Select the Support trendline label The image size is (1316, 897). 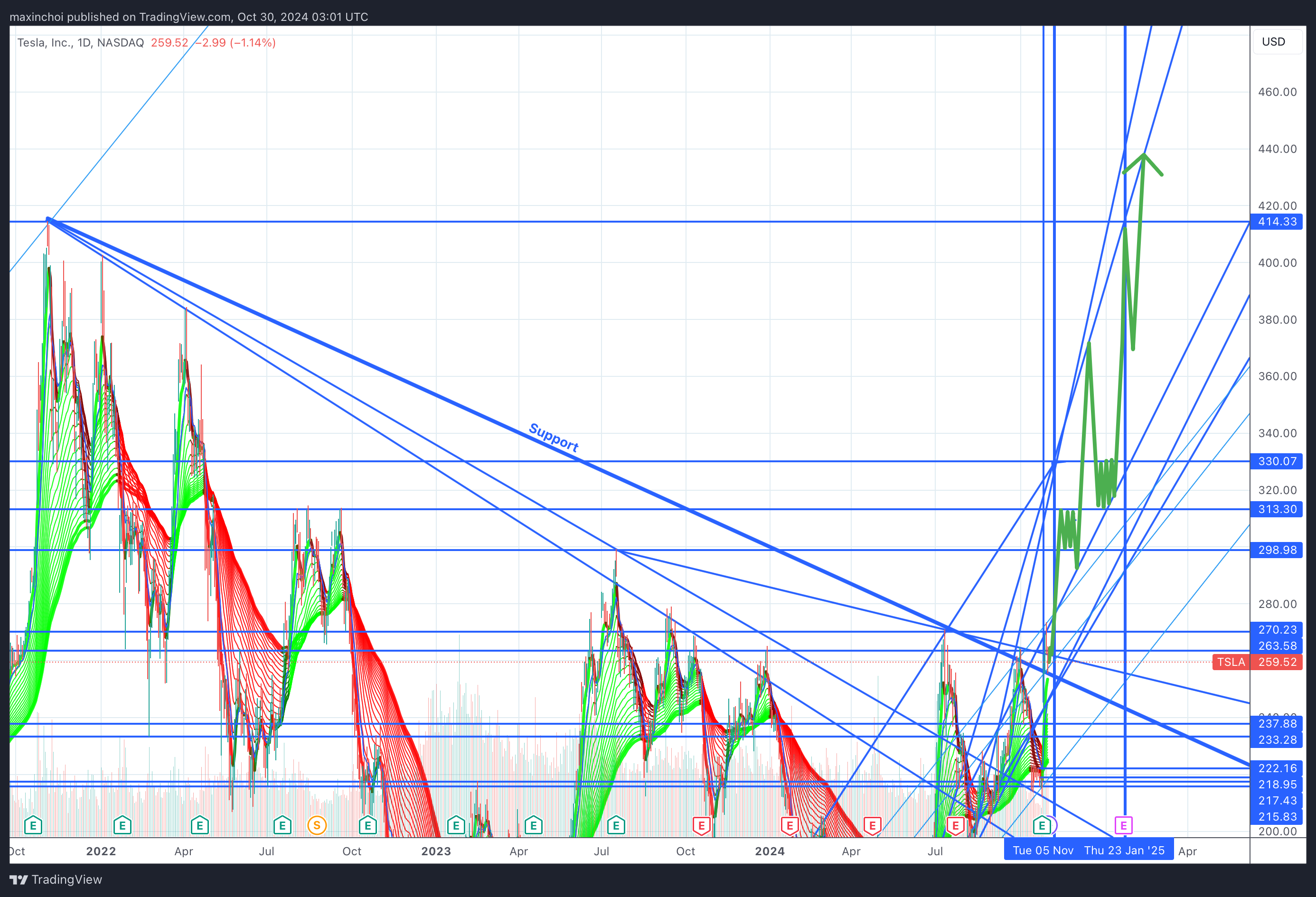553,438
